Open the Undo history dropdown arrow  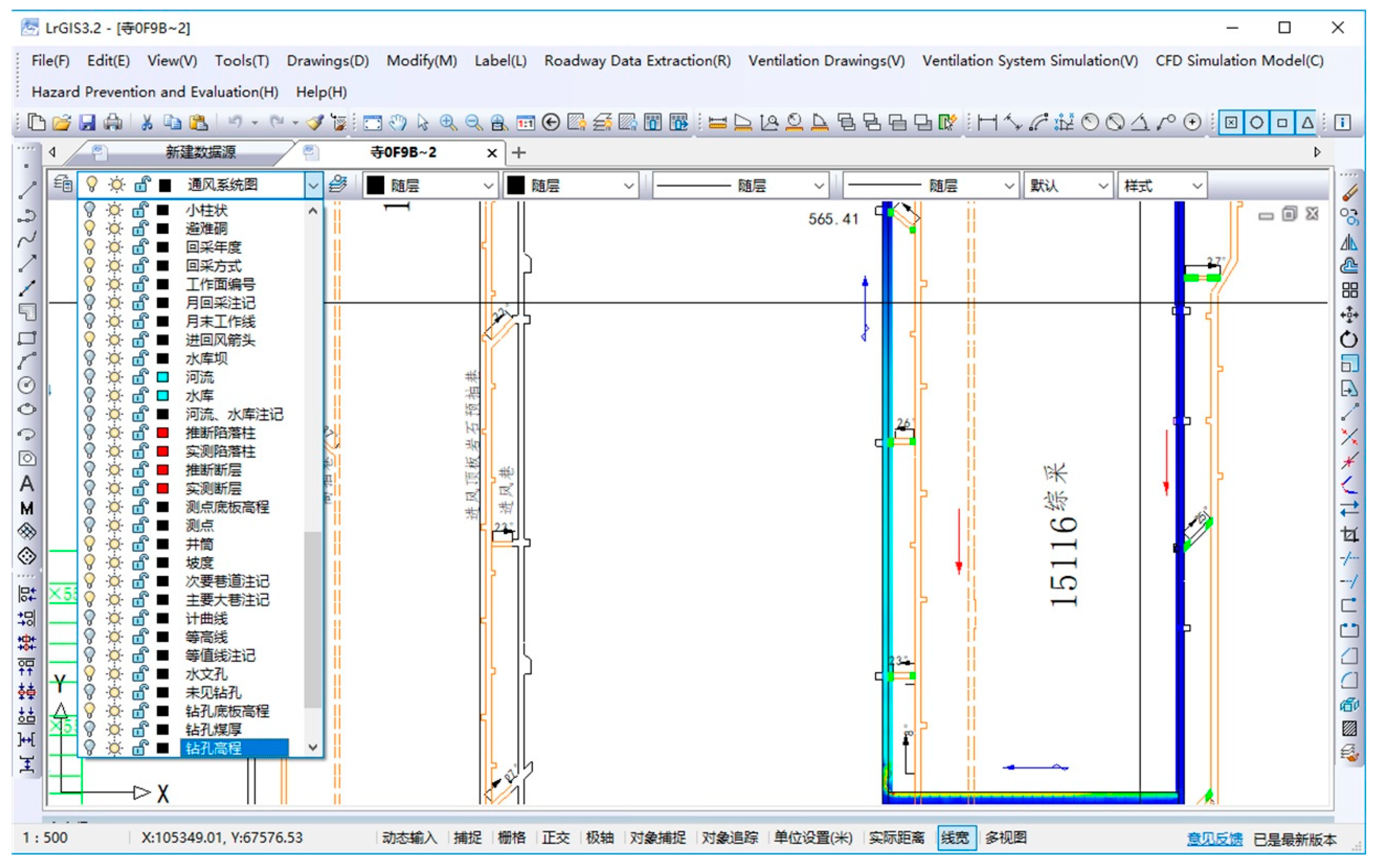(255, 122)
